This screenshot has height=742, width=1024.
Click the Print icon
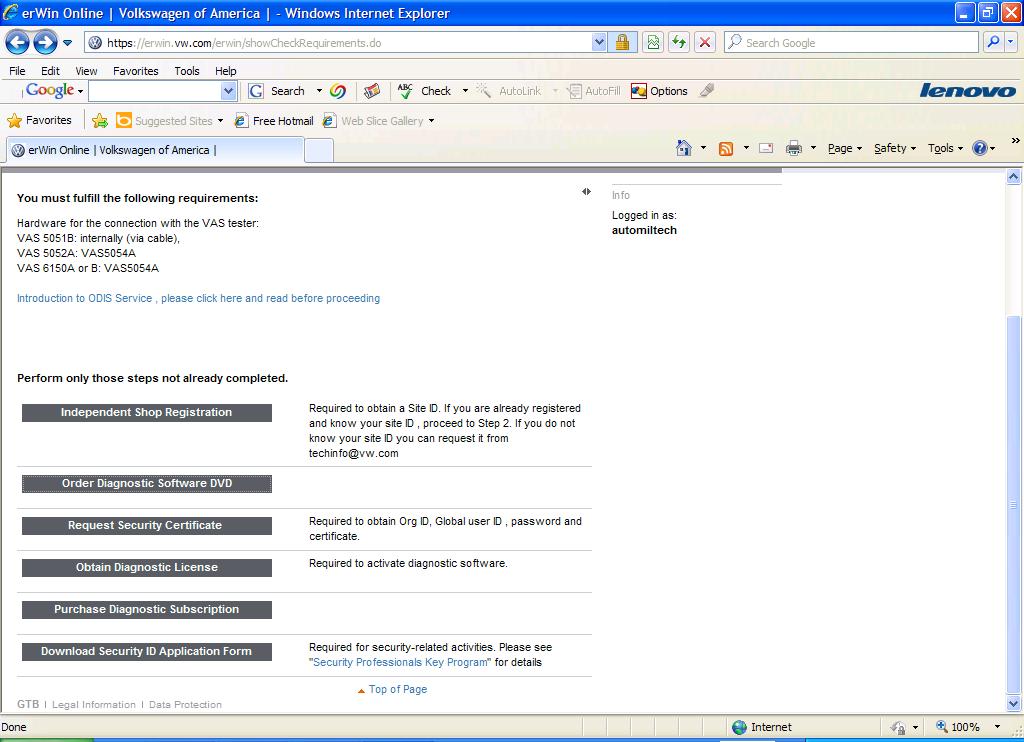point(793,148)
